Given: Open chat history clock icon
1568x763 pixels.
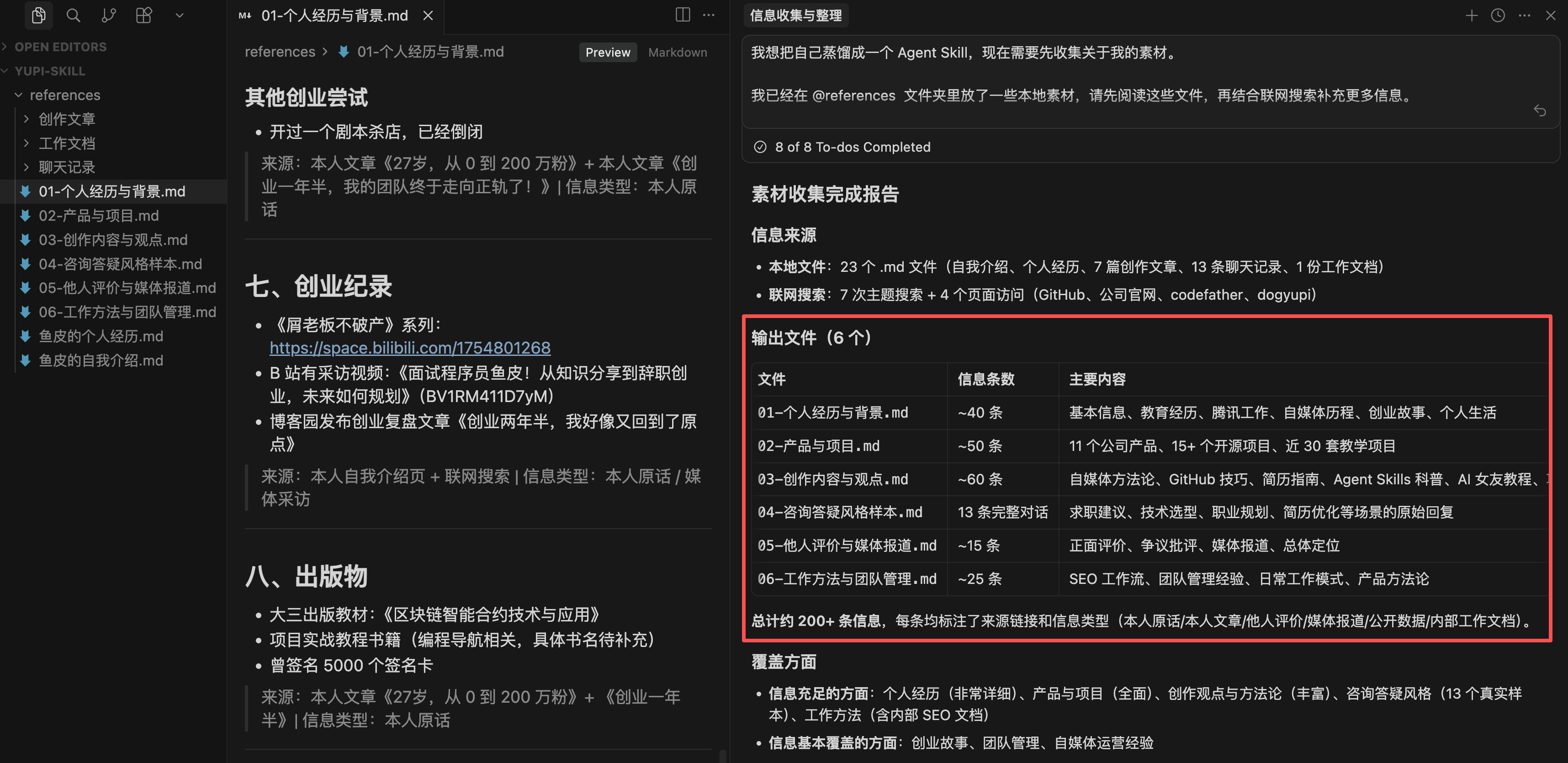Looking at the screenshot, I should point(1497,16).
